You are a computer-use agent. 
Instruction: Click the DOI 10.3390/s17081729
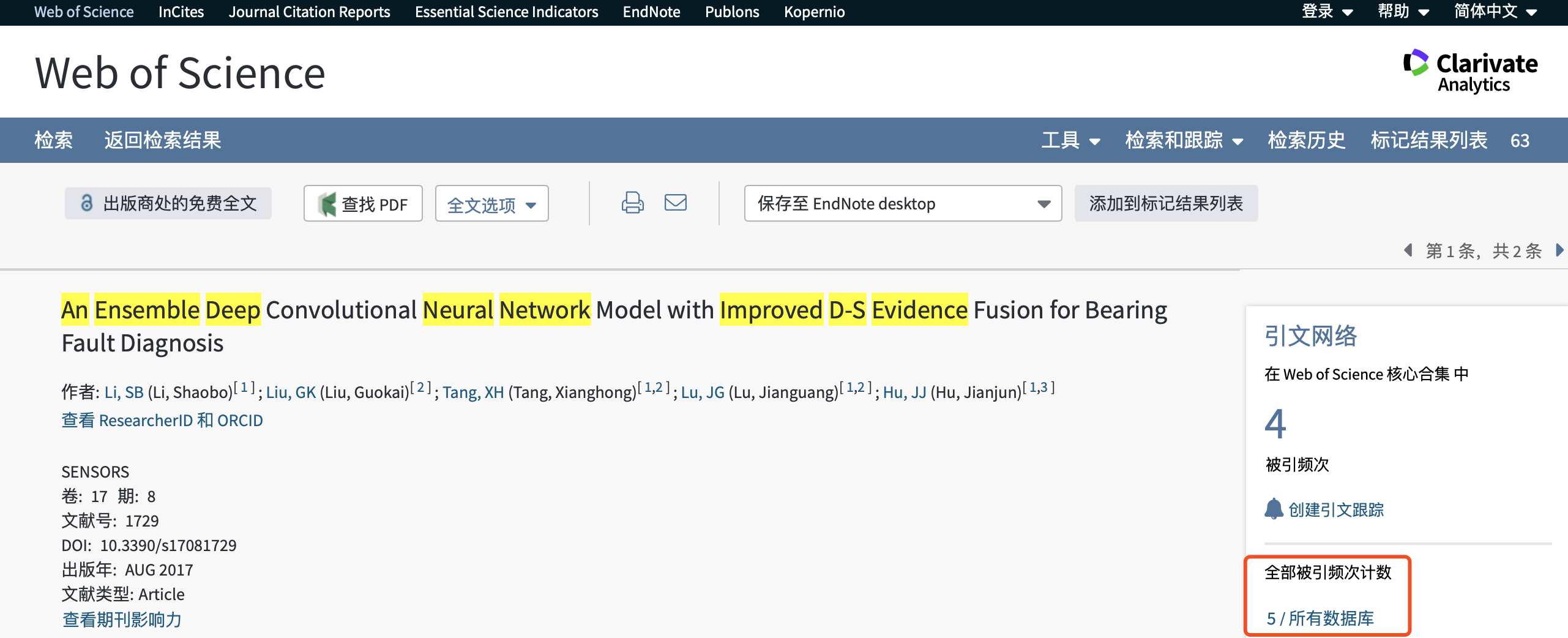[x=168, y=546]
